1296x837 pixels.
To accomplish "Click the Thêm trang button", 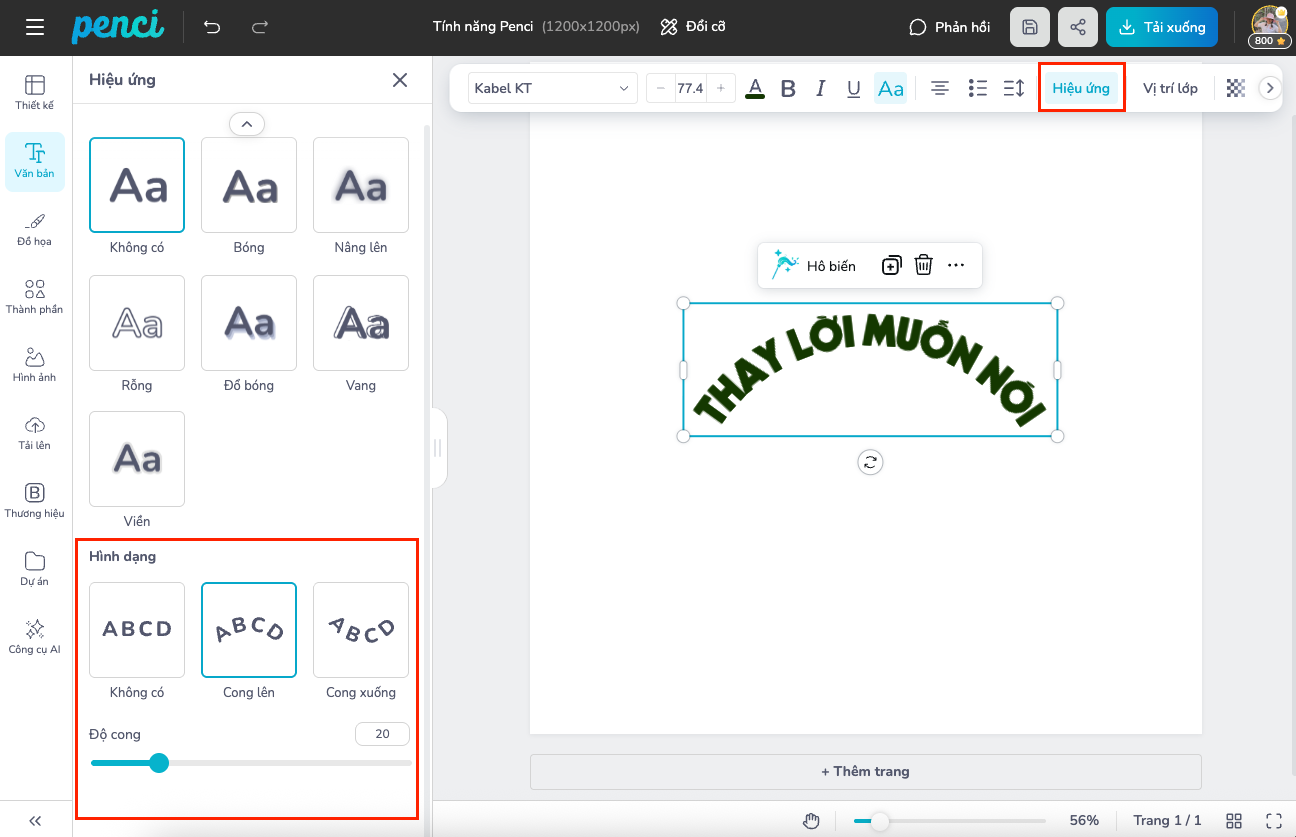I will (x=865, y=771).
